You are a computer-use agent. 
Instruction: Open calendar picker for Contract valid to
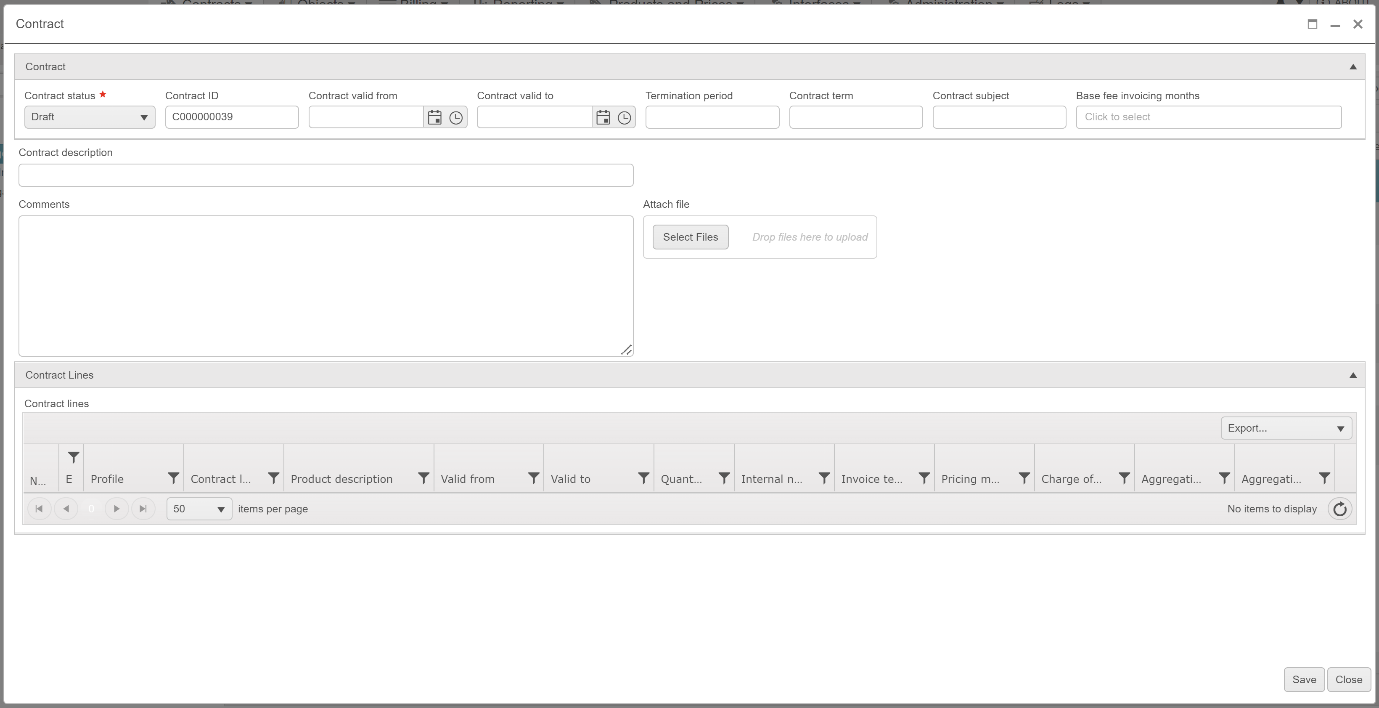pos(603,118)
